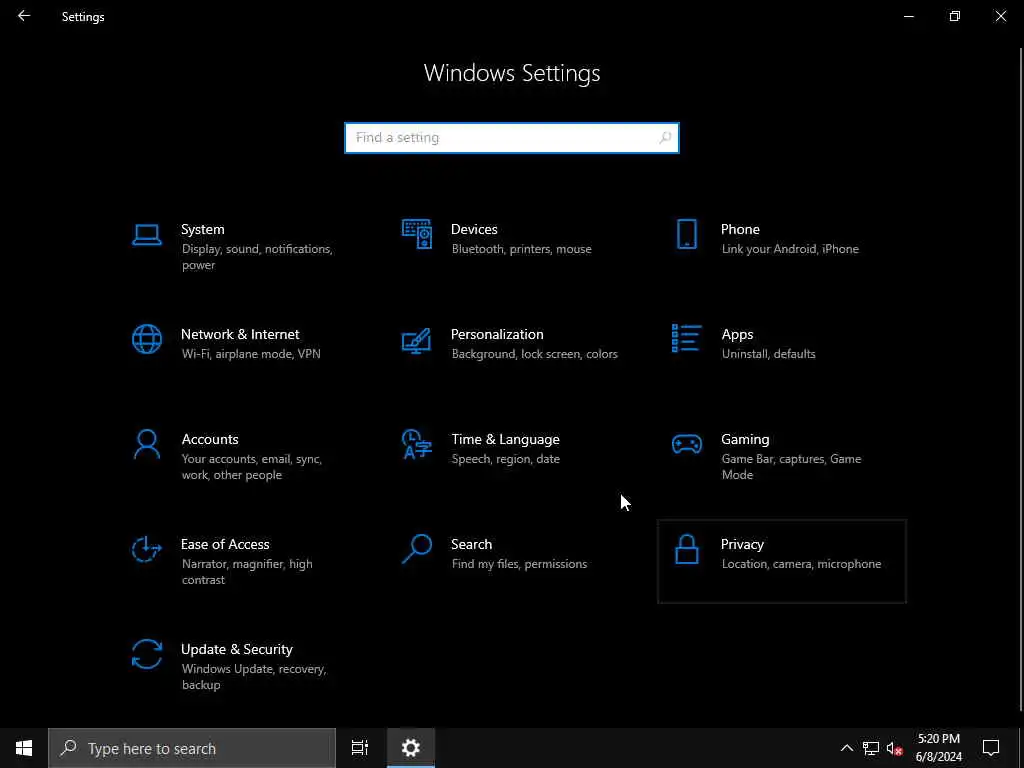Open the Network & Internet globe icon
The height and width of the screenshot is (768, 1024).
[x=146, y=340]
